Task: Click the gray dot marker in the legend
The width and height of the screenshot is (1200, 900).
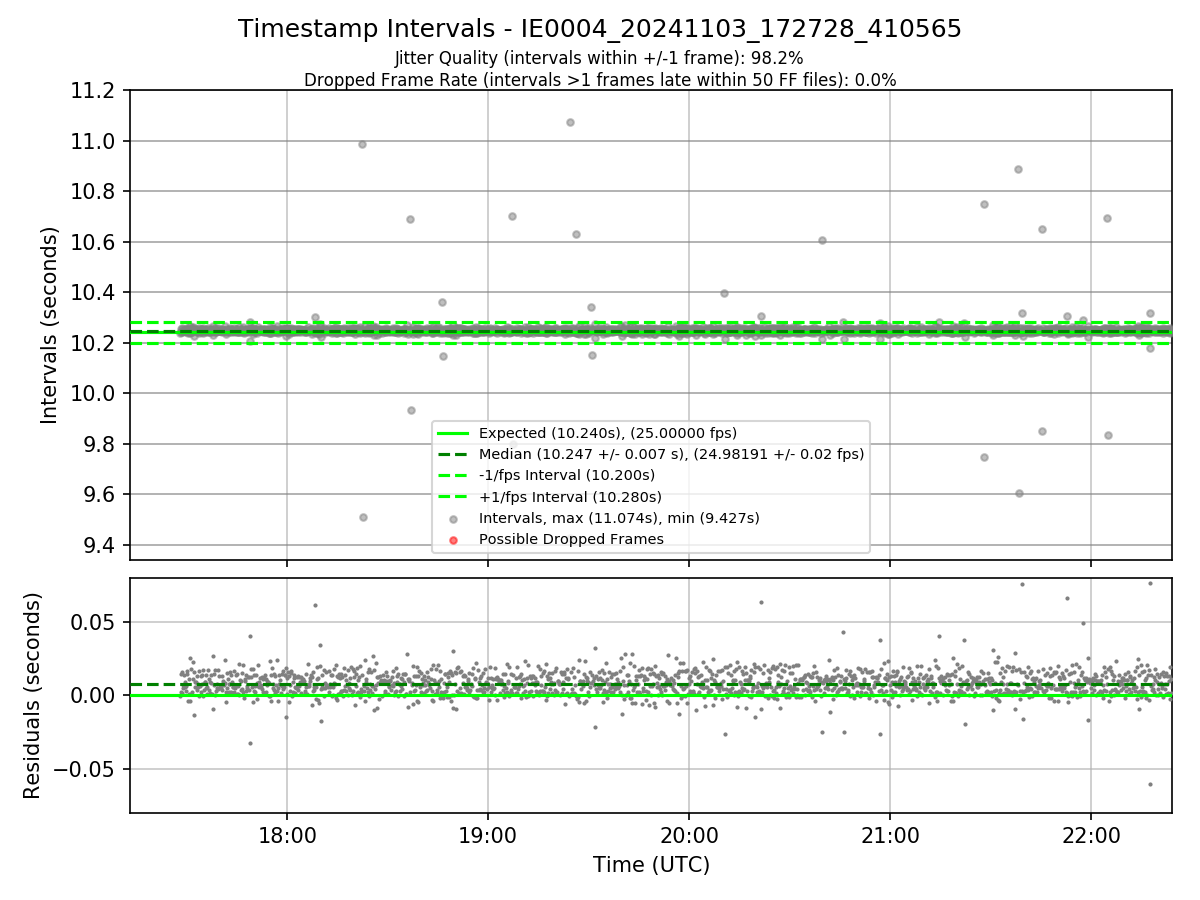Action: 453,519
